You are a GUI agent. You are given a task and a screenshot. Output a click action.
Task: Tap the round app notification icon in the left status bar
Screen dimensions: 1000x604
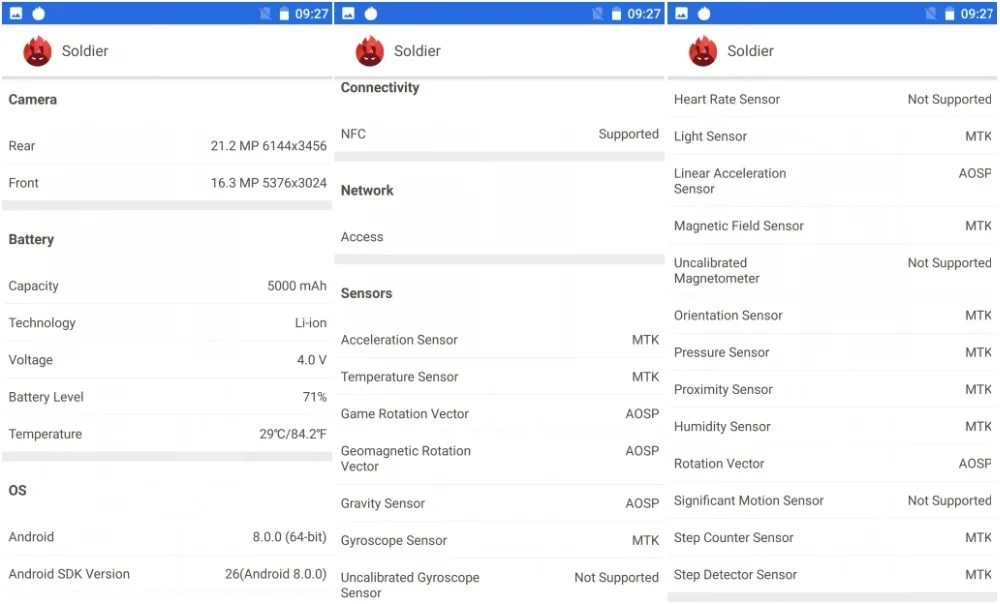pos(39,13)
